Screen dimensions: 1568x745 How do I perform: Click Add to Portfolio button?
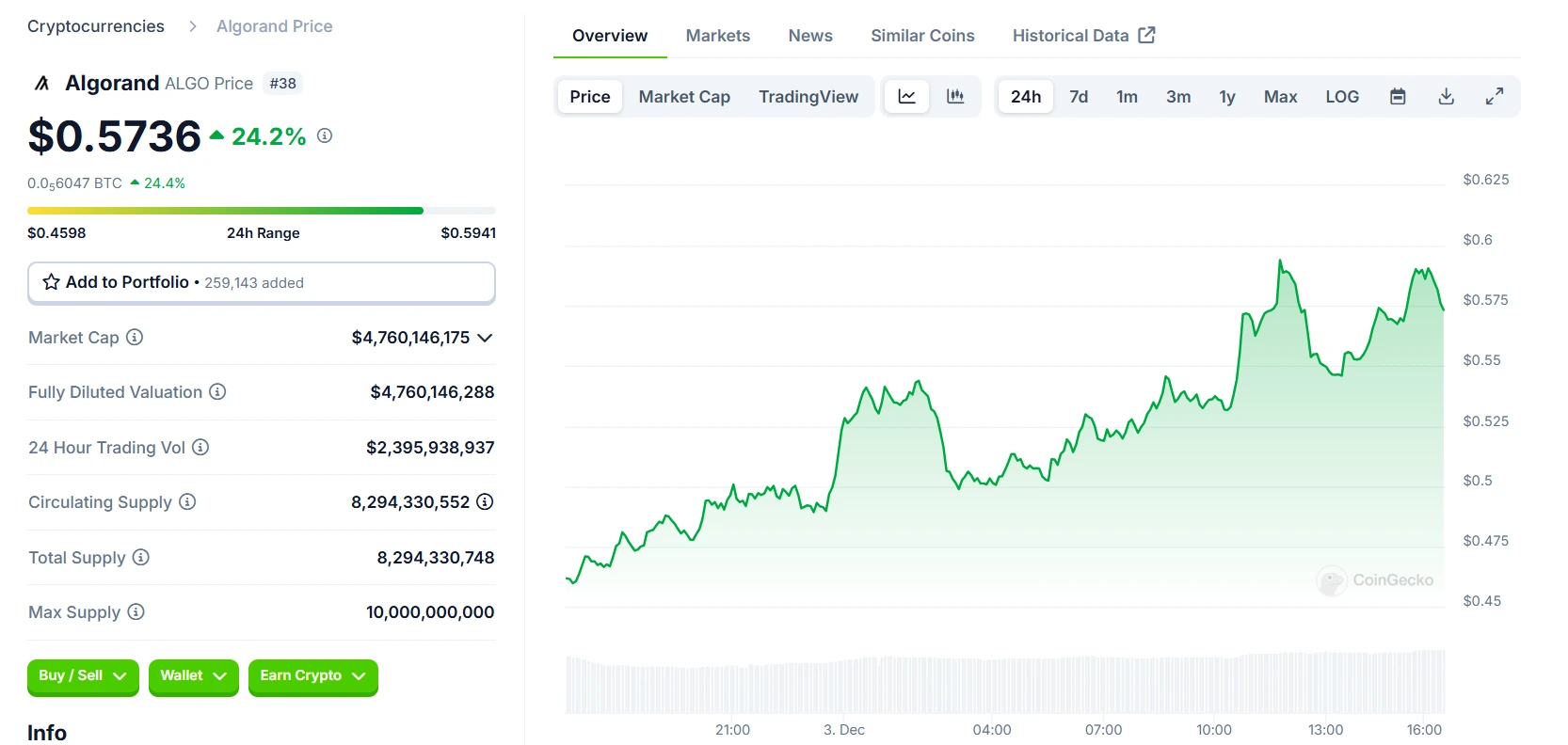pyautogui.click(x=262, y=282)
